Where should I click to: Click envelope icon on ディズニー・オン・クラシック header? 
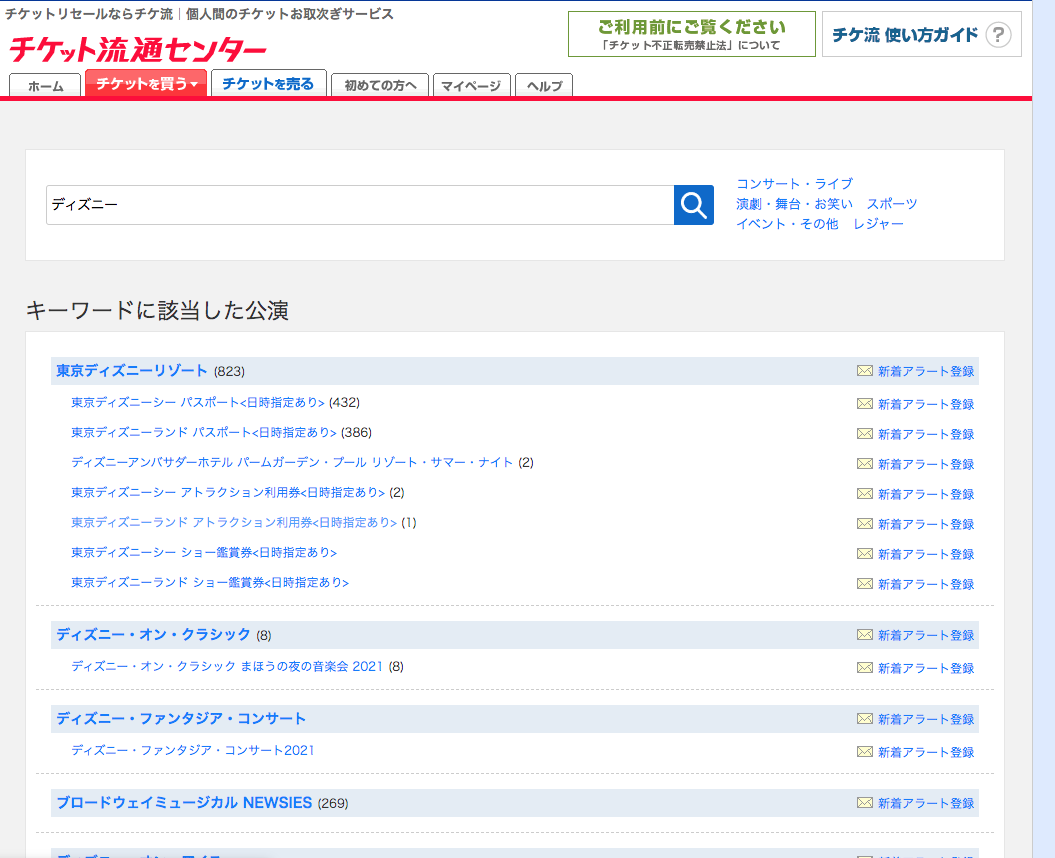coord(865,635)
